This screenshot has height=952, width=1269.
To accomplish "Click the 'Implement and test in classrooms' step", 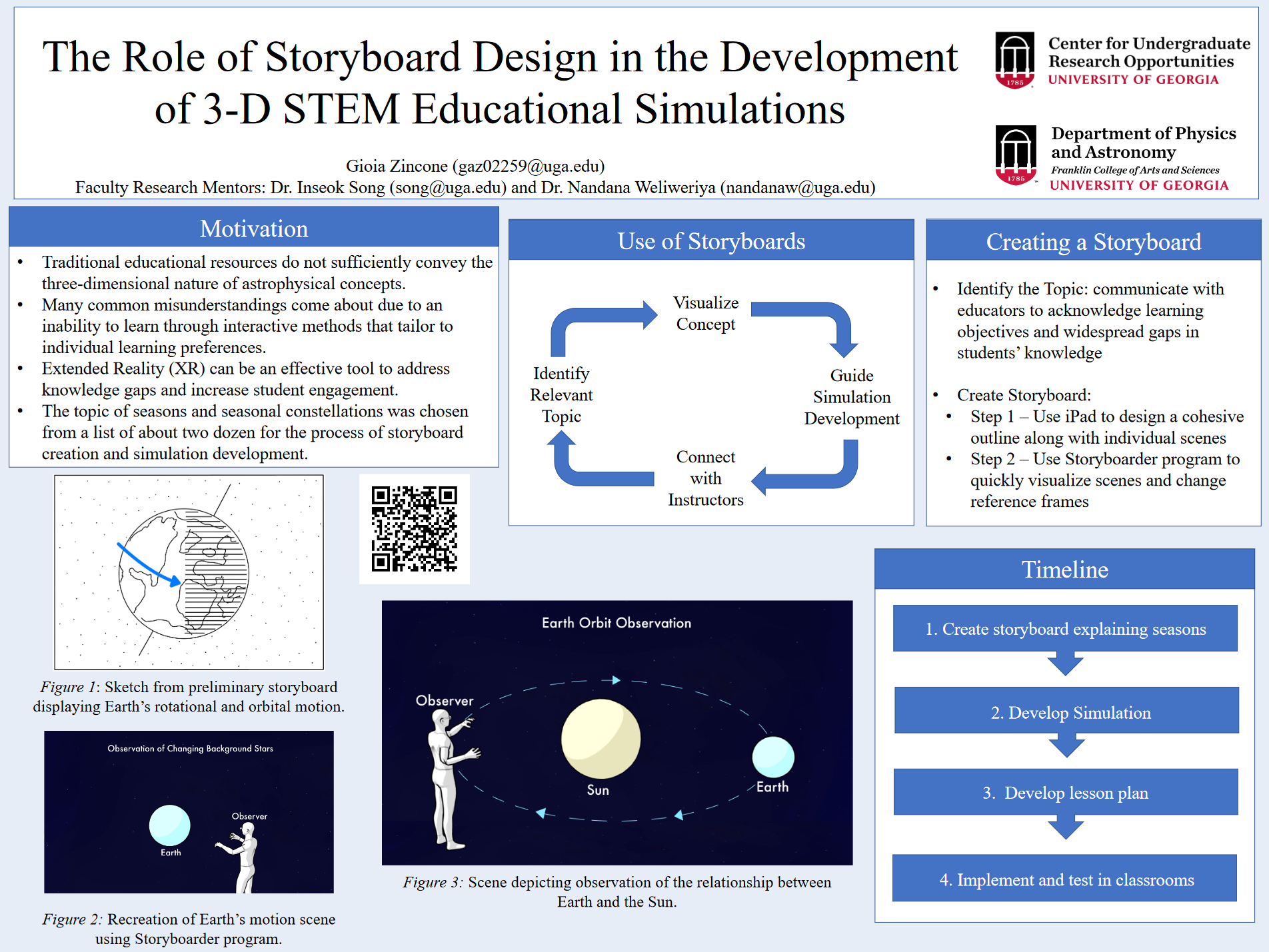I will tap(1065, 879).
